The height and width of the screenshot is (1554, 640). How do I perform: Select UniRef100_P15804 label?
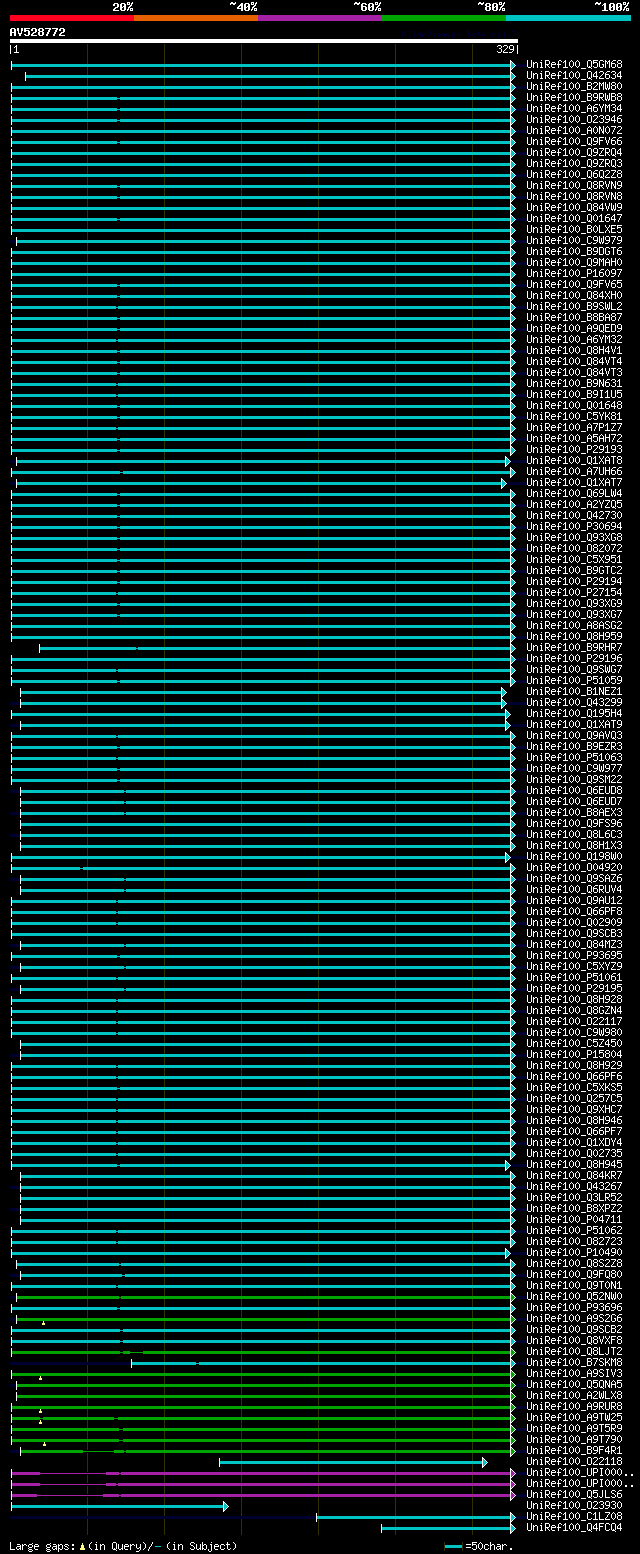(574, 1054)
